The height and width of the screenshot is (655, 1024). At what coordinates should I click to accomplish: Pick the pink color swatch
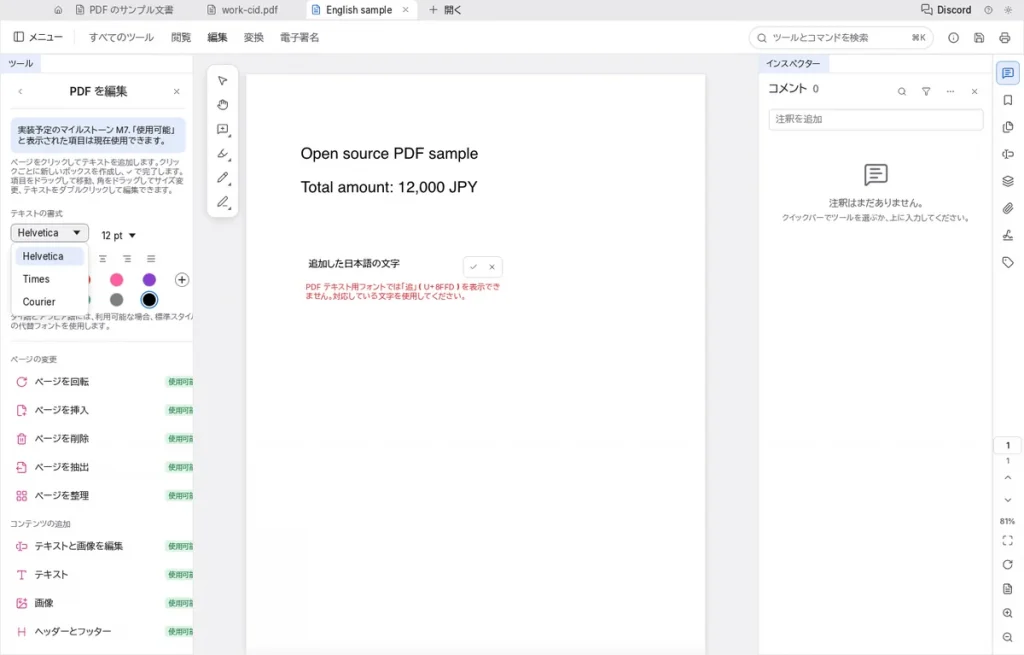[116, 280]
